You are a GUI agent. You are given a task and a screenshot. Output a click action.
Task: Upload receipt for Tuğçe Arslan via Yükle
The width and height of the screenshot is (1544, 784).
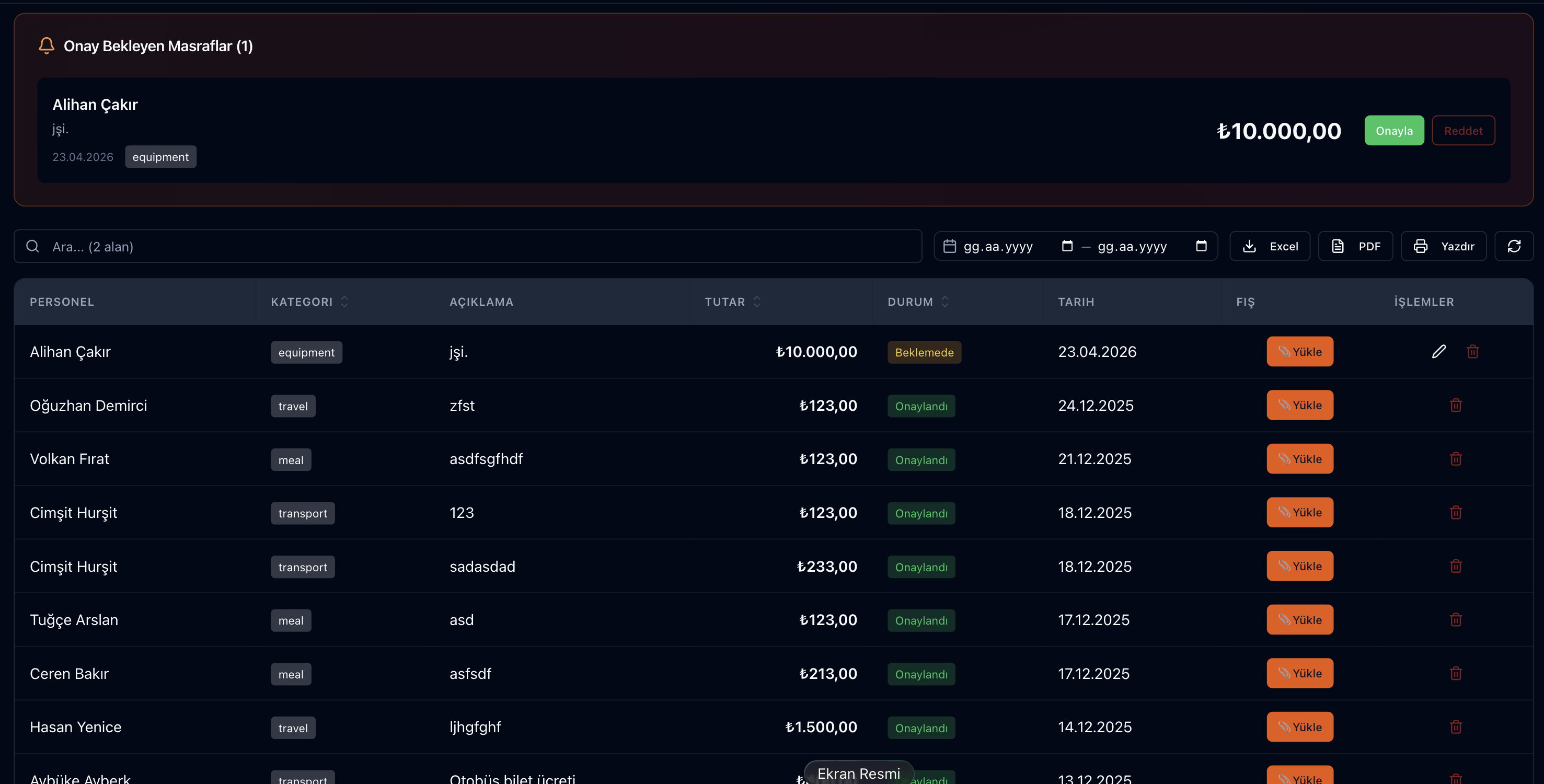point(1299,620)
